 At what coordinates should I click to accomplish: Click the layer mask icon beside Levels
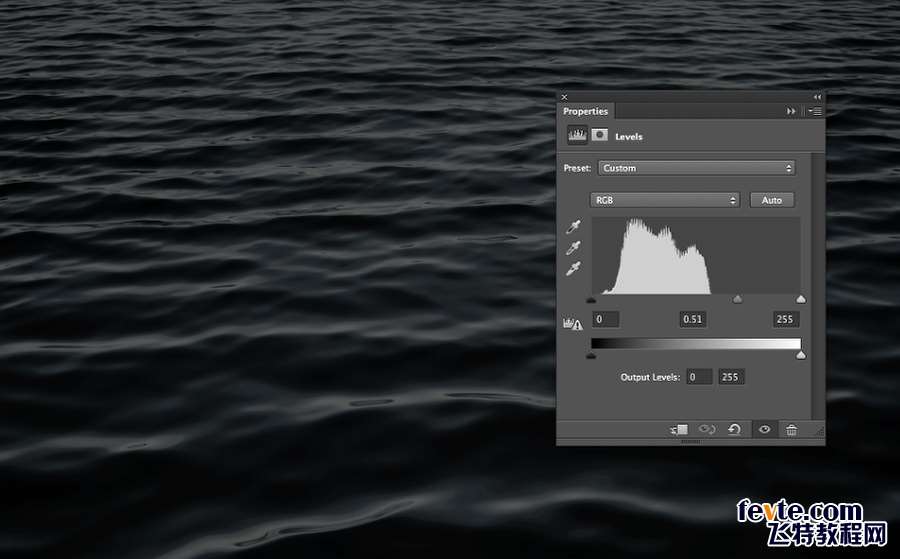tap(600, 135)
